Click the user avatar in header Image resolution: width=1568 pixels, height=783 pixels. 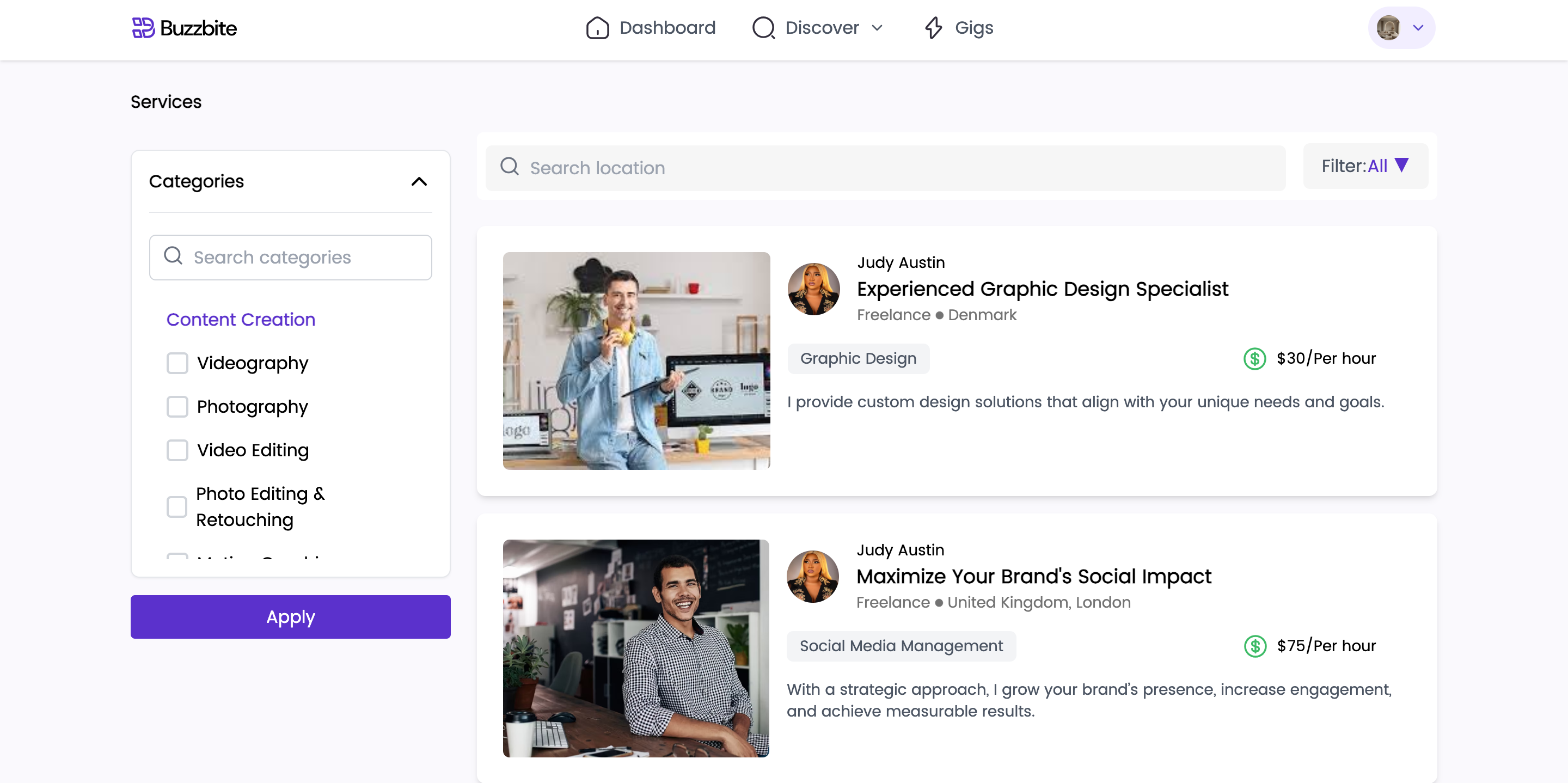tap(1388, 28)
